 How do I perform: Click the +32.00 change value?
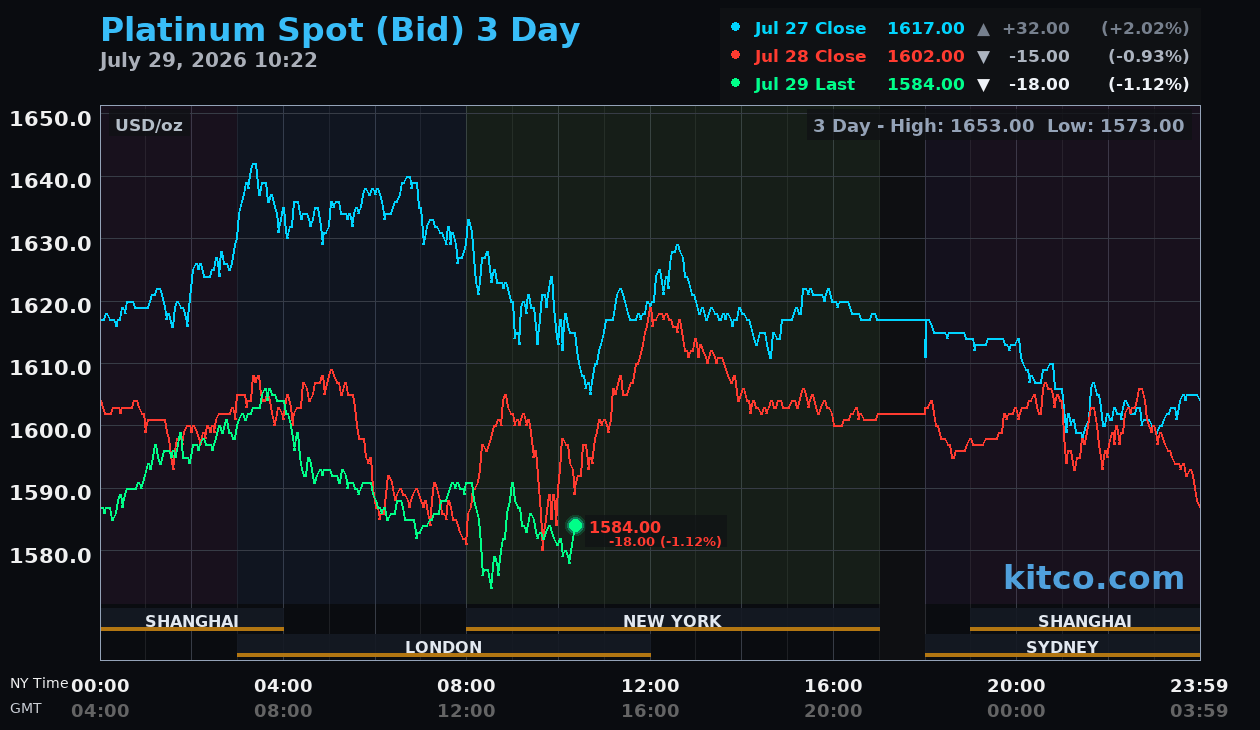pyautogui.click(x=1035, y=29)
